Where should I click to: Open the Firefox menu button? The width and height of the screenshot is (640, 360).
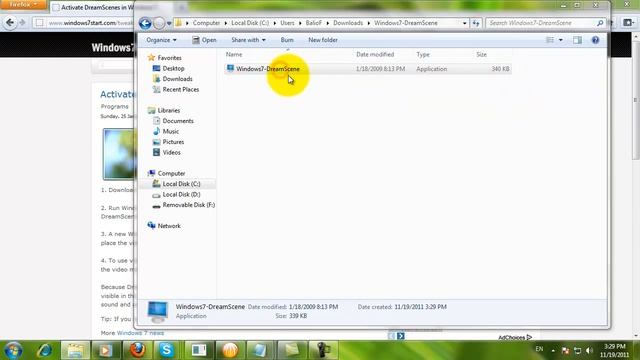pos(23,4)
